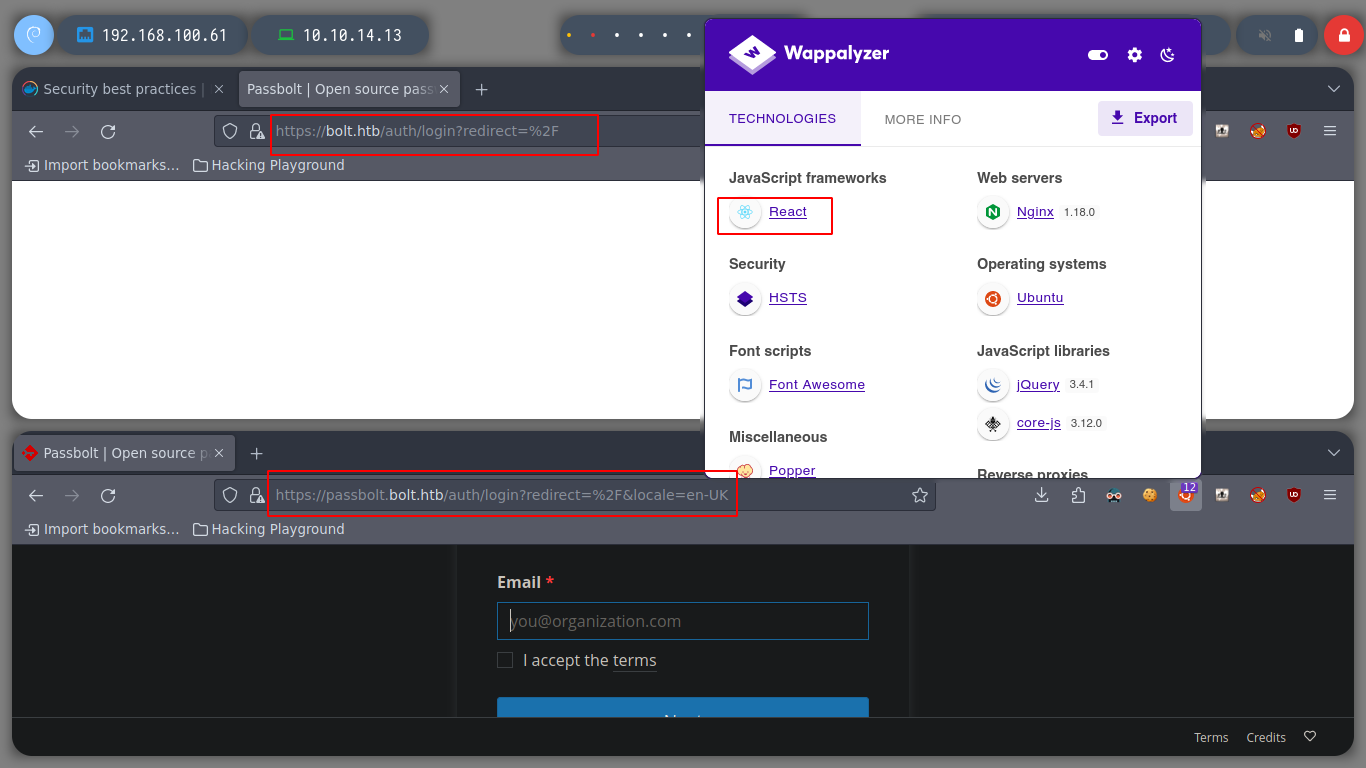Click the cookie extension icon
Viewport: 1366px width, 768px height.
pos(1150,495)
